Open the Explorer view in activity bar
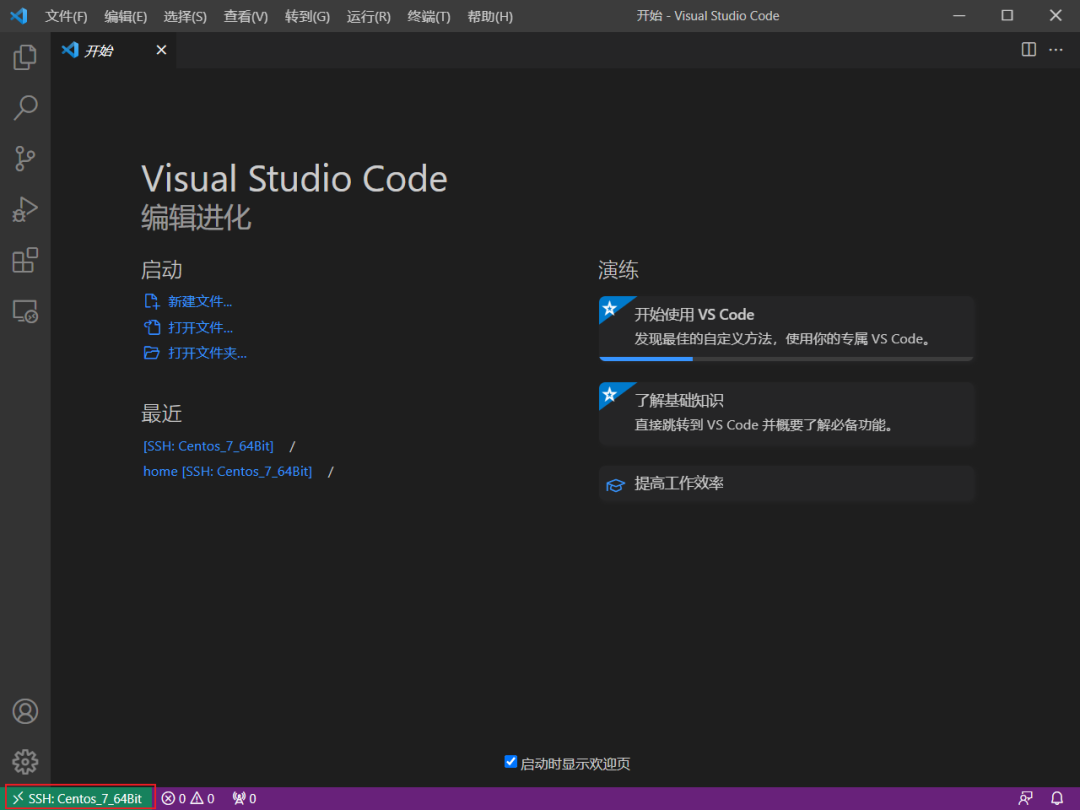 (x=25, y=56)
